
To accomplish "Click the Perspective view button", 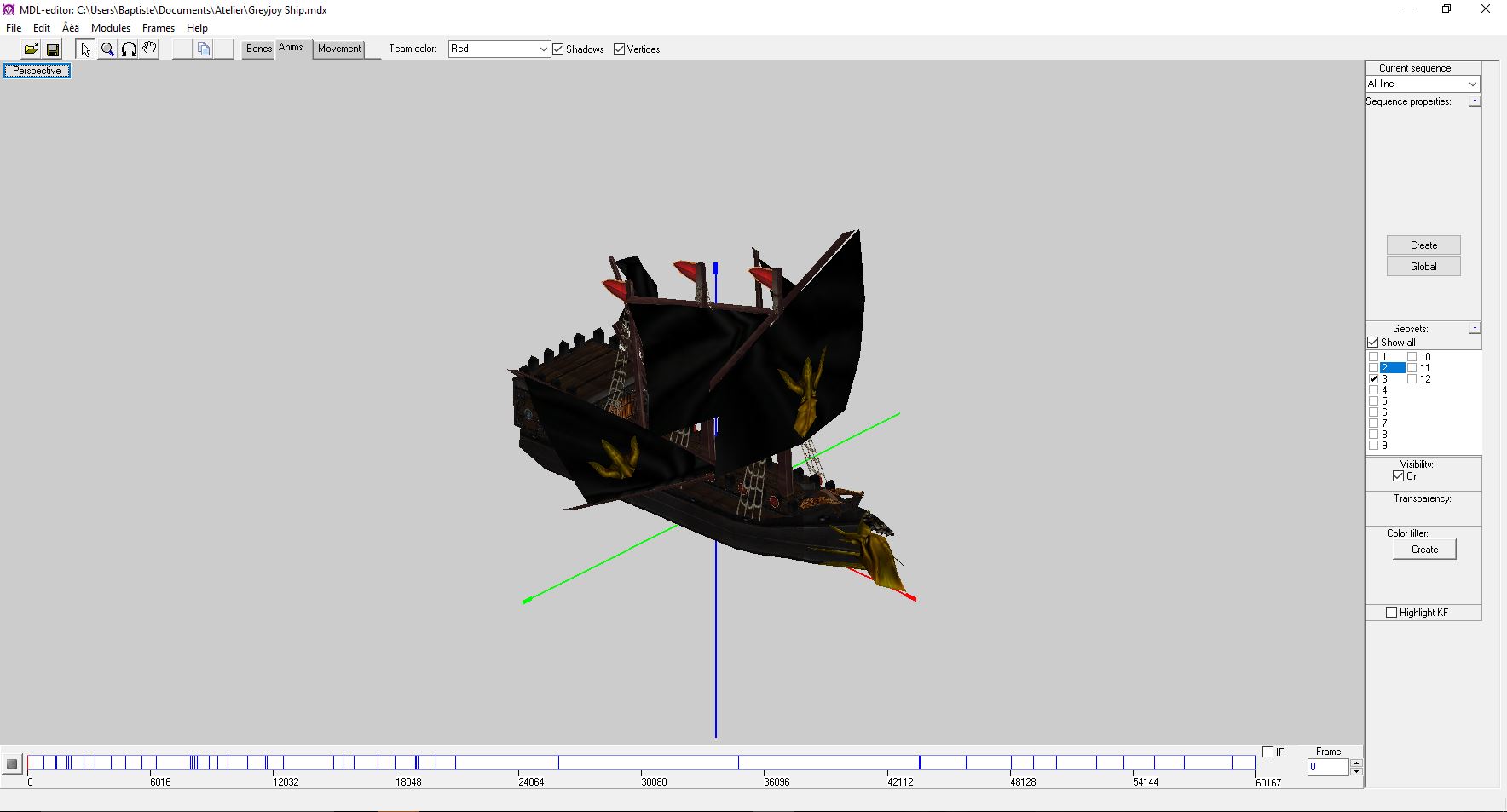I will pyautogui.click(x=37, y=71).
